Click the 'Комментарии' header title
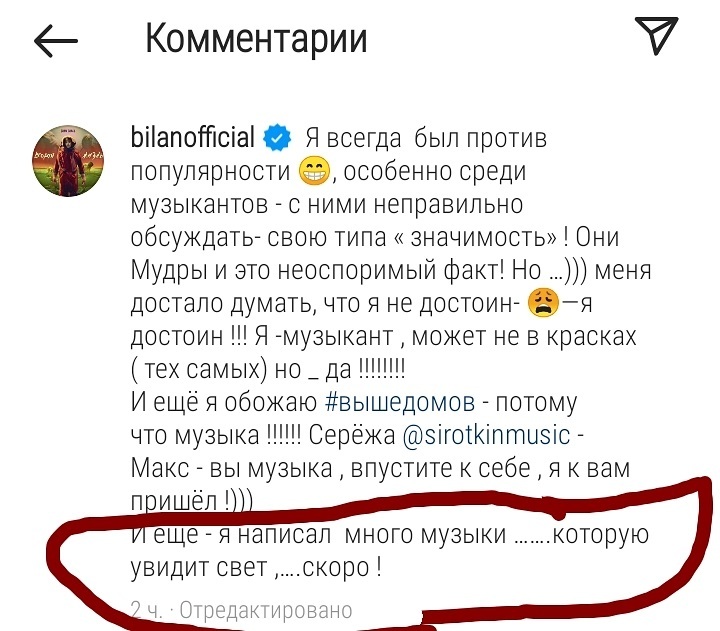 click(x=256, y=39)
